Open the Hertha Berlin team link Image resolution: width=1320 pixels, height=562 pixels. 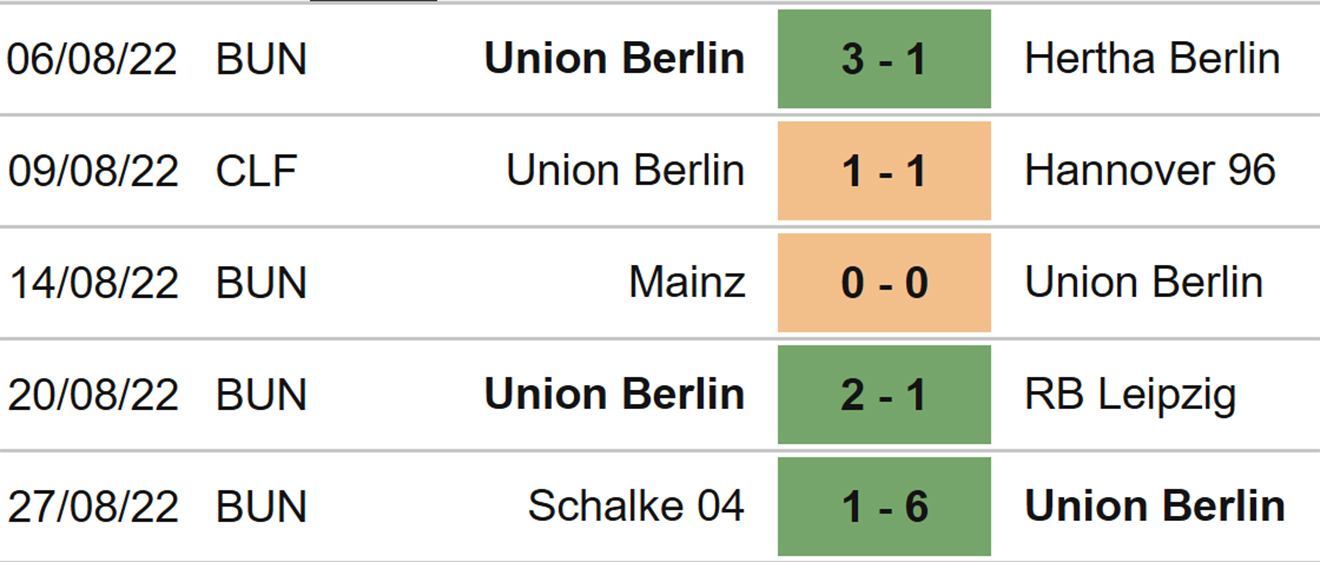(x=1152, y=59)
